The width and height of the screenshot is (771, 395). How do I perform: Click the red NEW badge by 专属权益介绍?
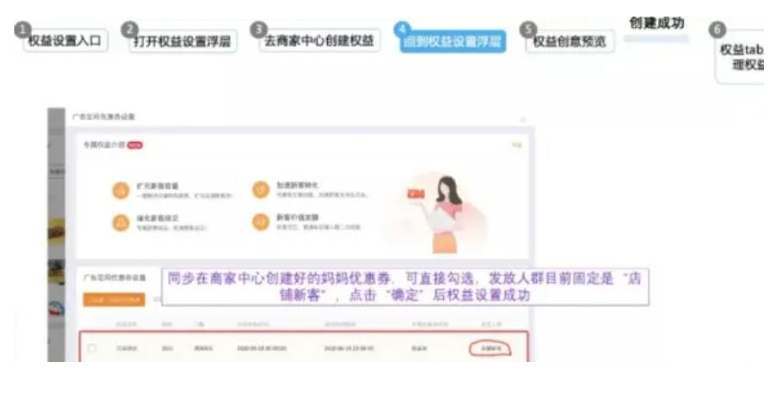[x=135, y=145]
